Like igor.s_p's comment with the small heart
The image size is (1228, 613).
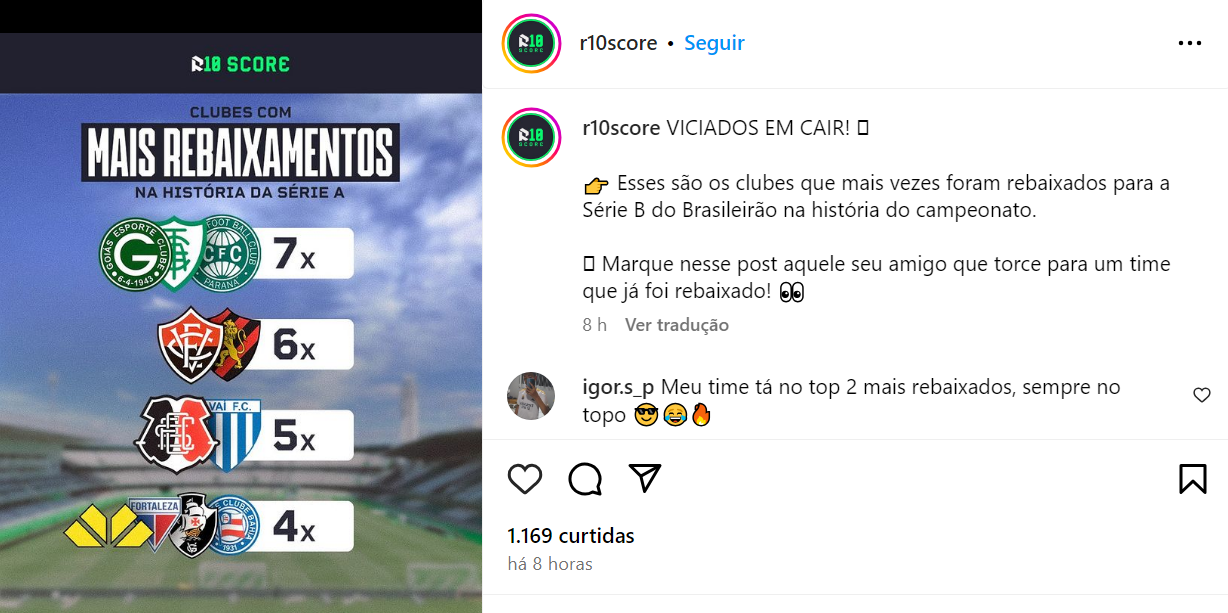pos(1202,395)
